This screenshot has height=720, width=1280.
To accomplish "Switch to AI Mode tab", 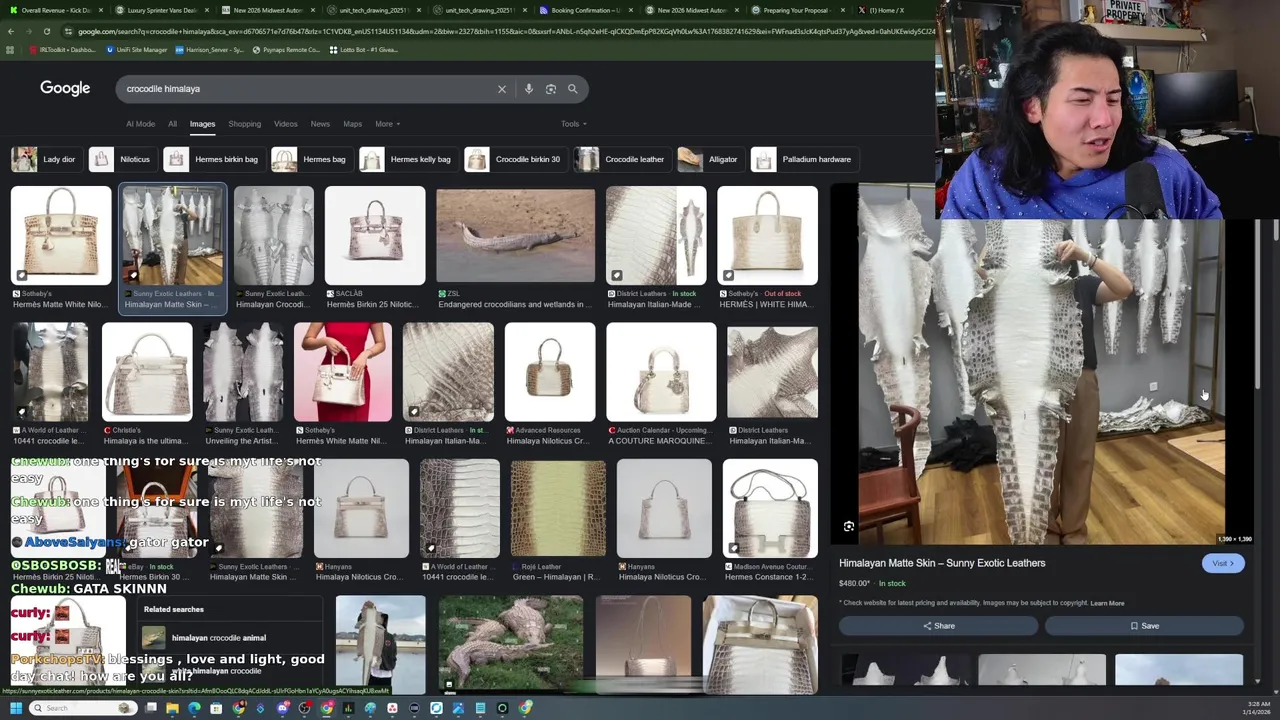I will pos(140,124).
